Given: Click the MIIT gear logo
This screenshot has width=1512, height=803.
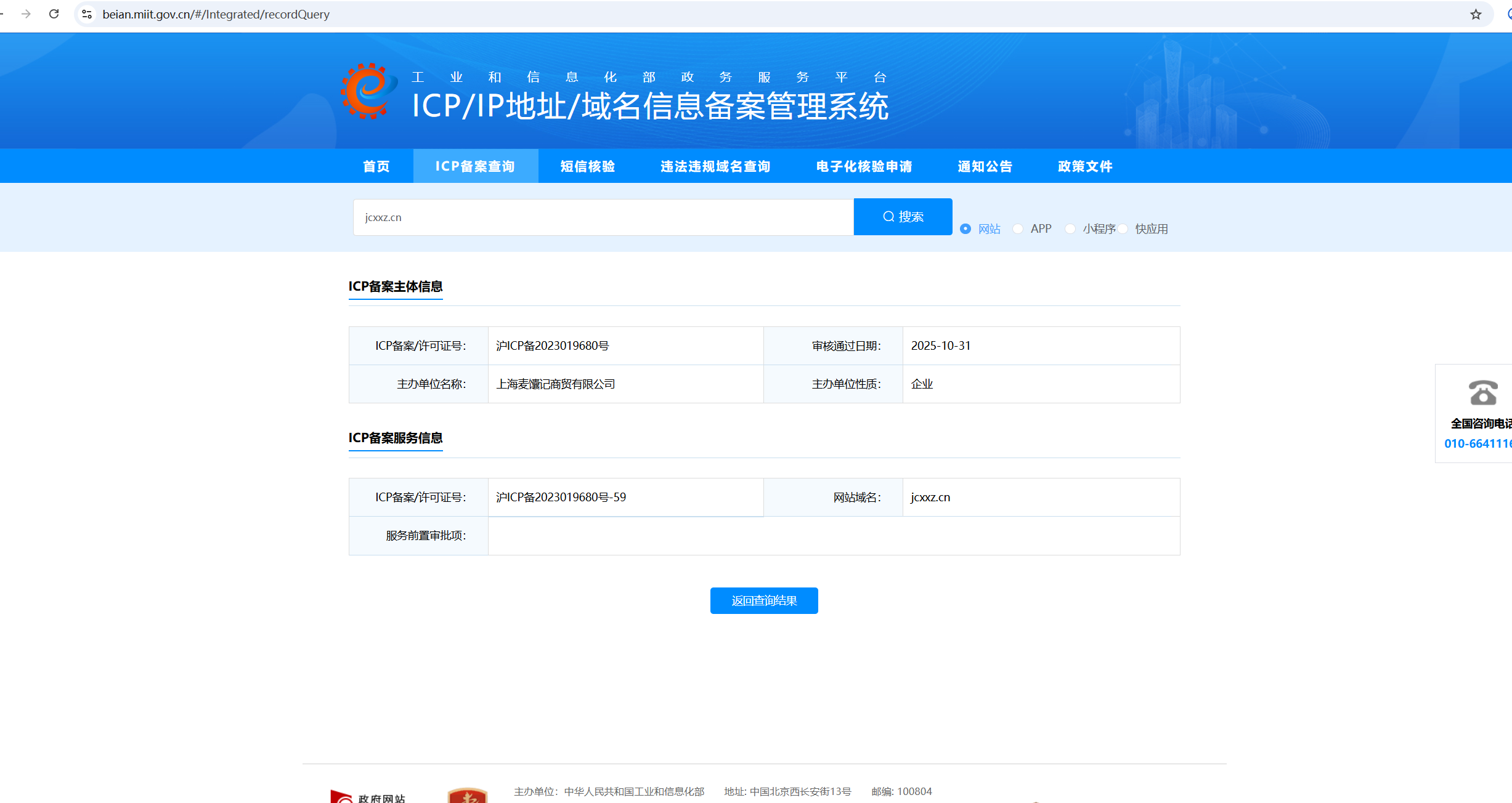Looking at the screenshot, I should pyautogui.click(x=368, y=91).
